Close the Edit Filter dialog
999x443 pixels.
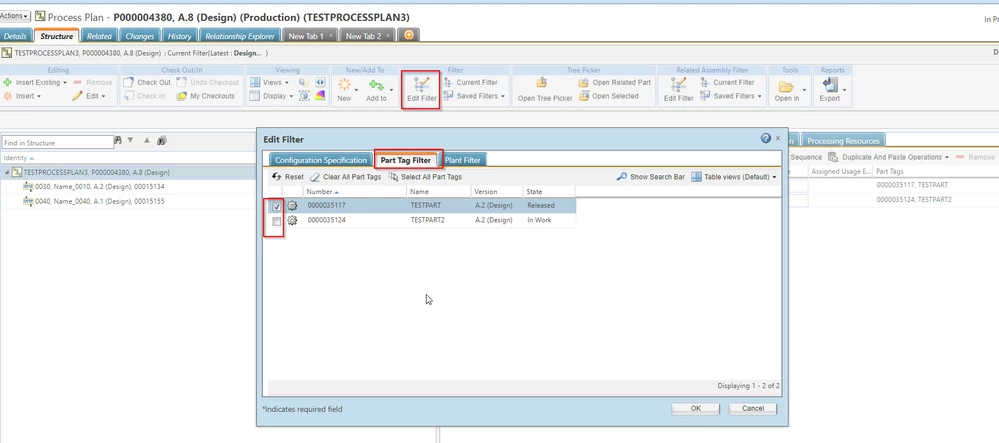(x=778, y=138)
